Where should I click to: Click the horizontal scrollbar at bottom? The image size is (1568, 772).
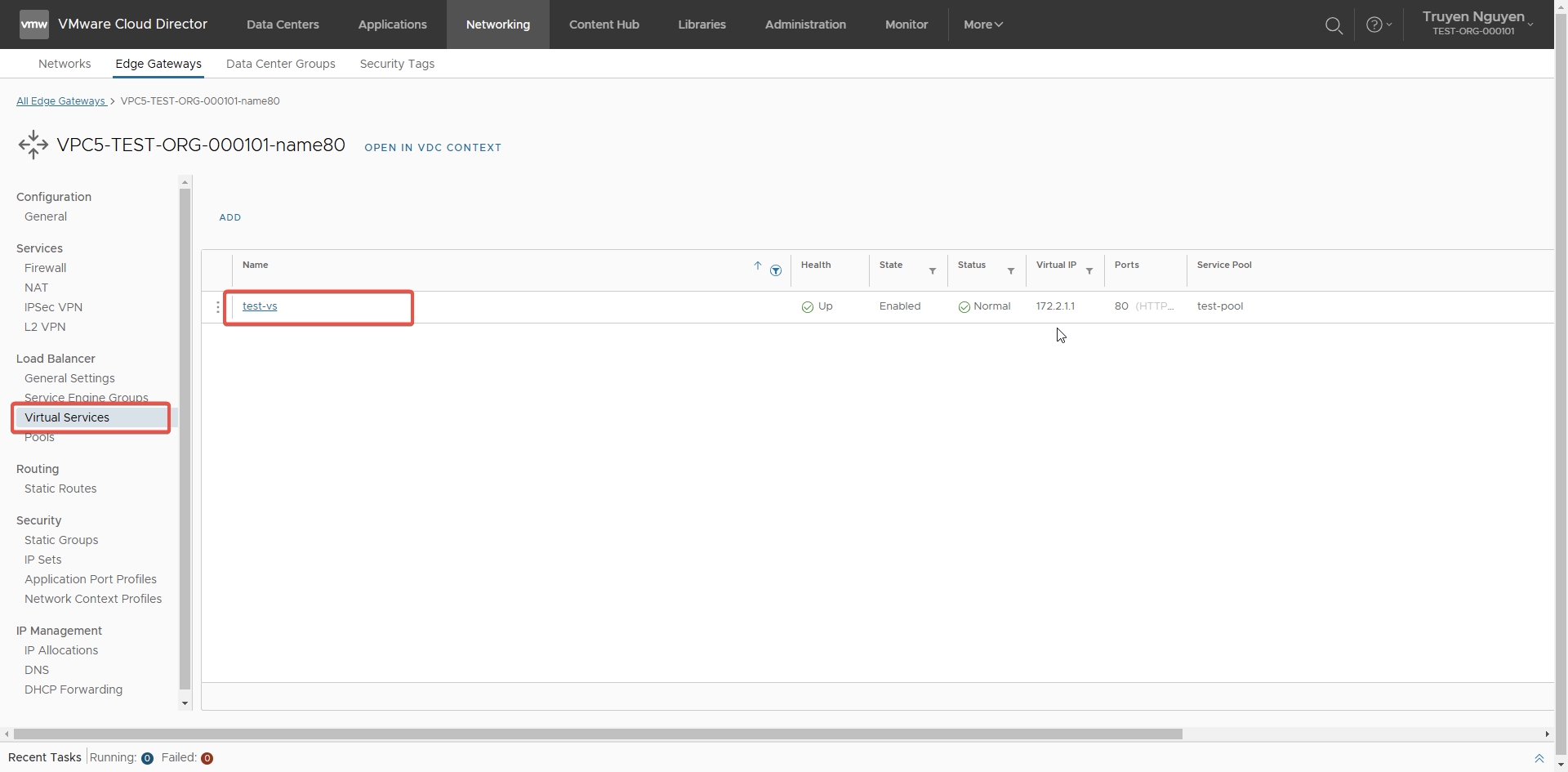tap(598, 734)
